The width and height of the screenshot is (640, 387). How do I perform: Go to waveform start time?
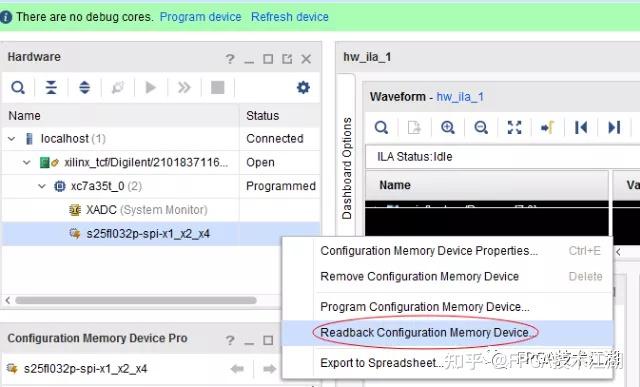[581, 127]
